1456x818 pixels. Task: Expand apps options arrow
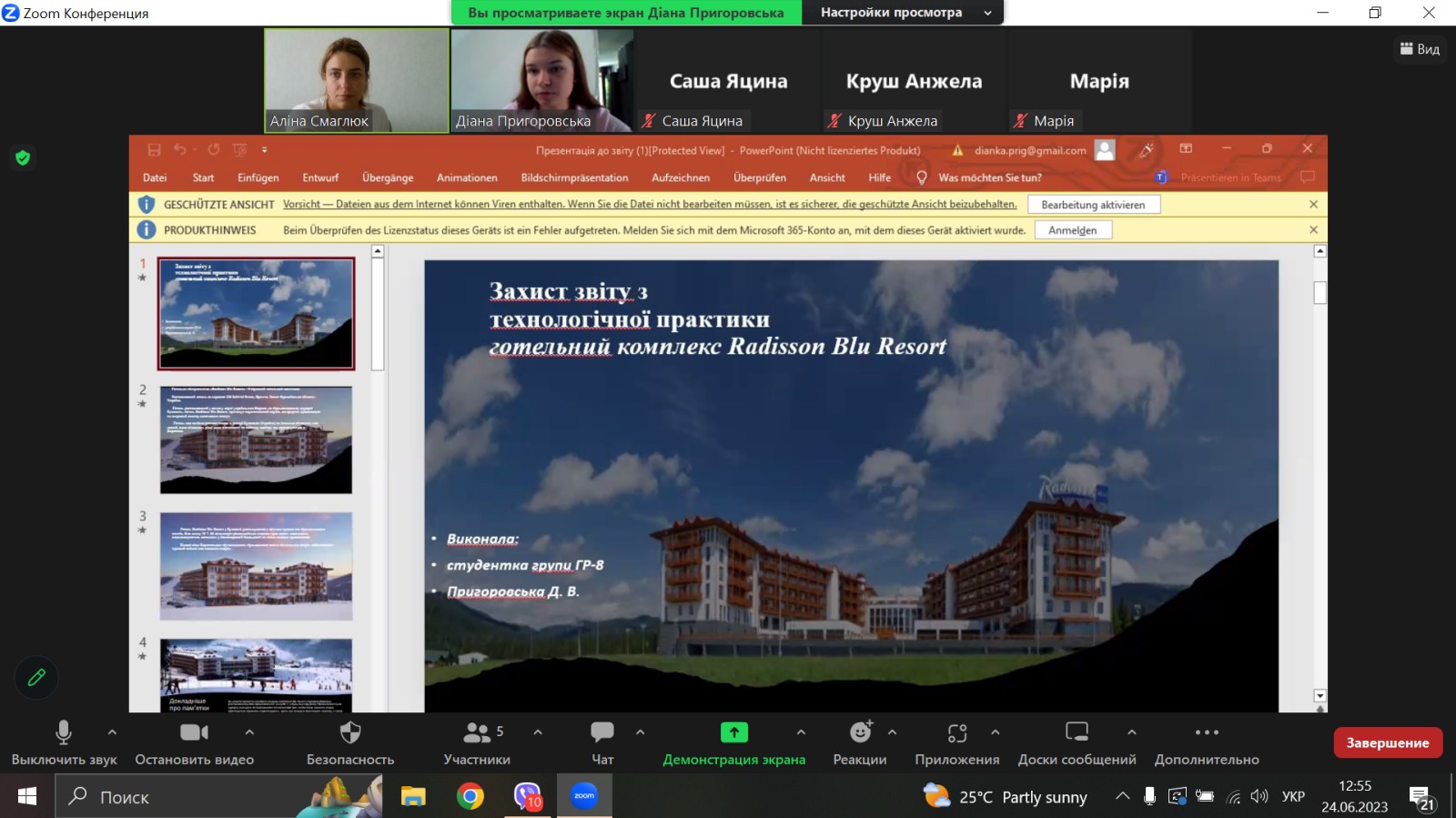pyautogui.click(x=995, y=732)
